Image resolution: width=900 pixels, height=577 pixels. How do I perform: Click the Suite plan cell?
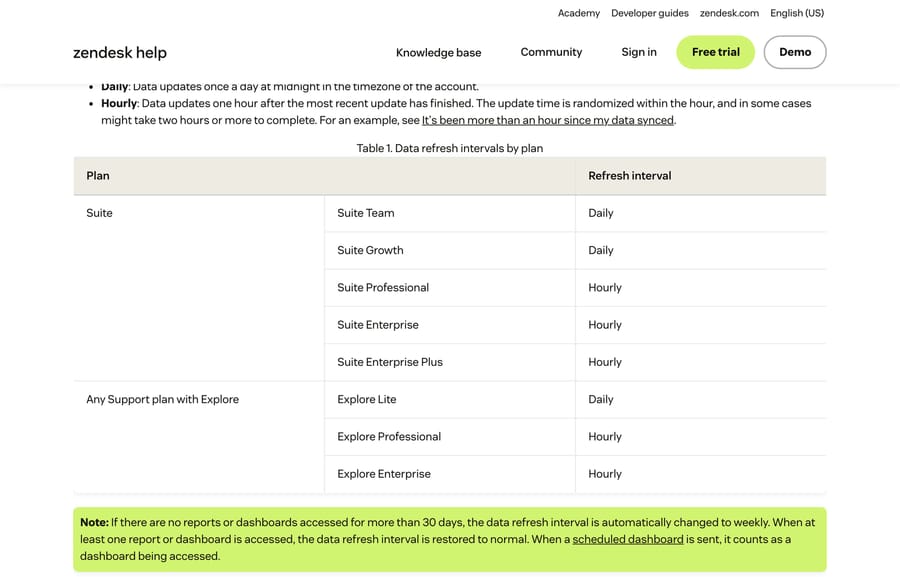coord(199,288)
